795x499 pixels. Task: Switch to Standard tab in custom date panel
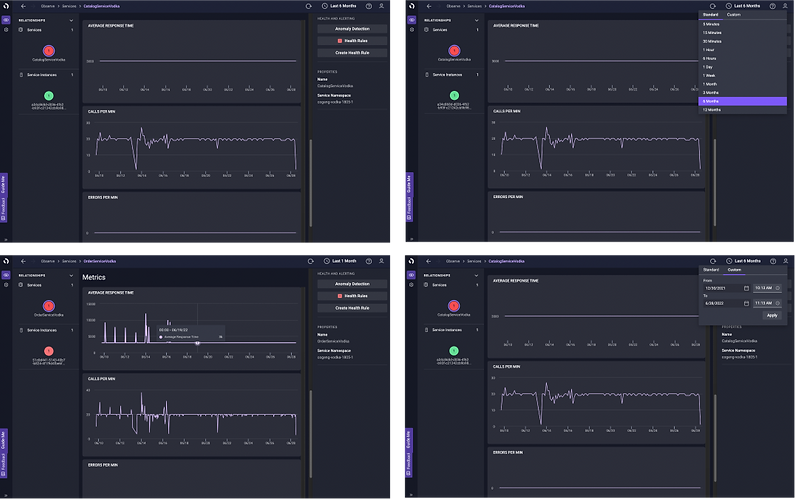711,270
